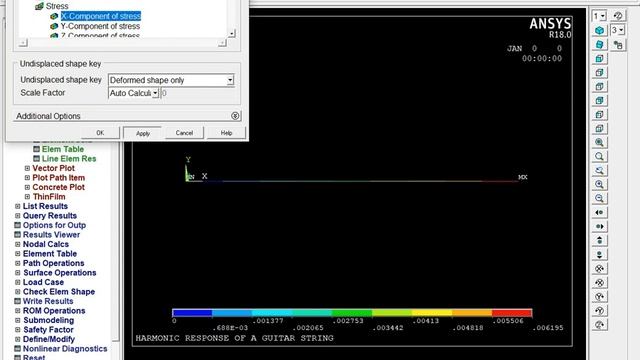Switch to Top View icon

[x=599, y=87]
